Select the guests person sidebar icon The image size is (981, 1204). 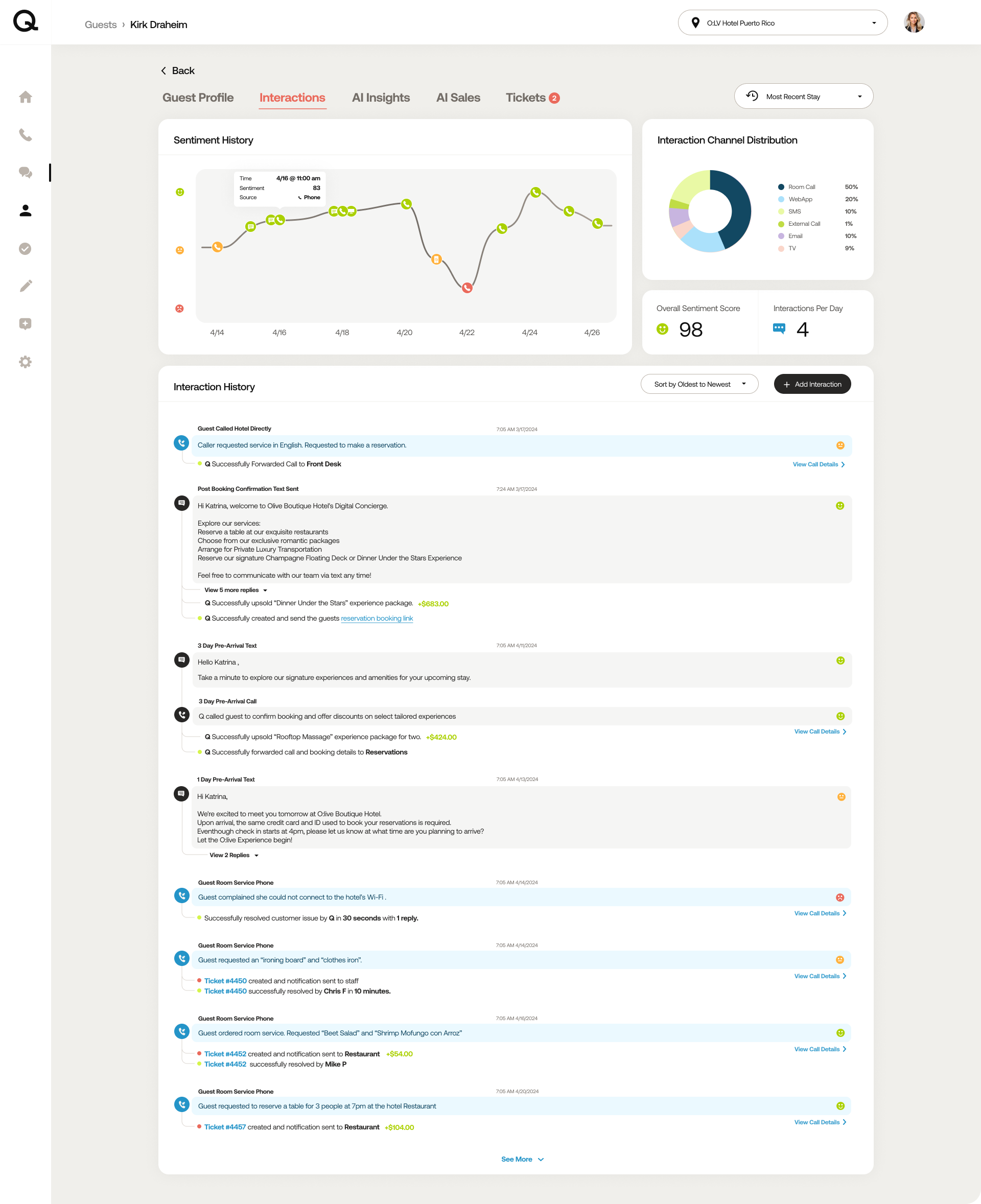click(26, 211)
